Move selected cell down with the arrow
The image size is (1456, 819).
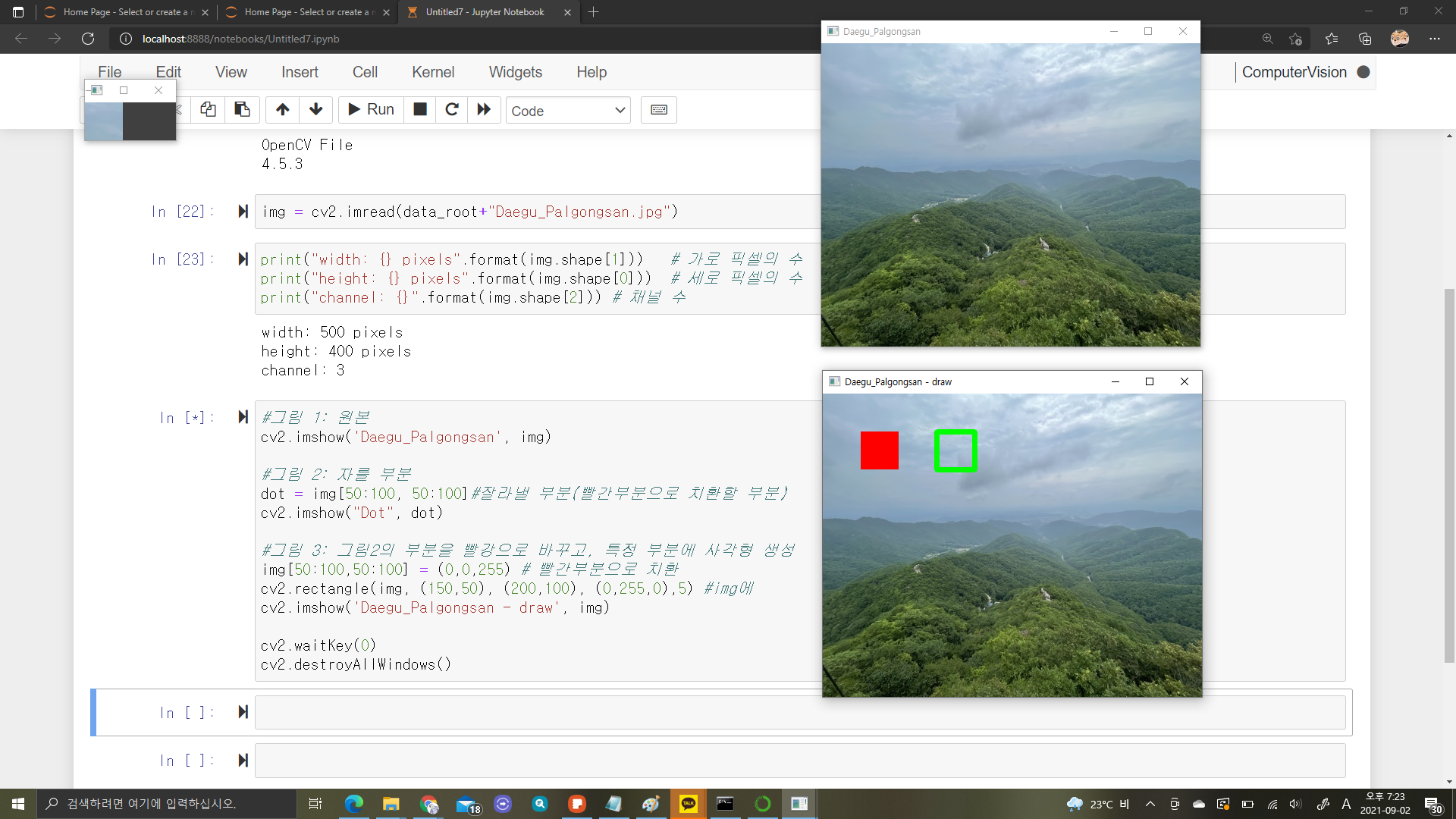pos(316,110)
